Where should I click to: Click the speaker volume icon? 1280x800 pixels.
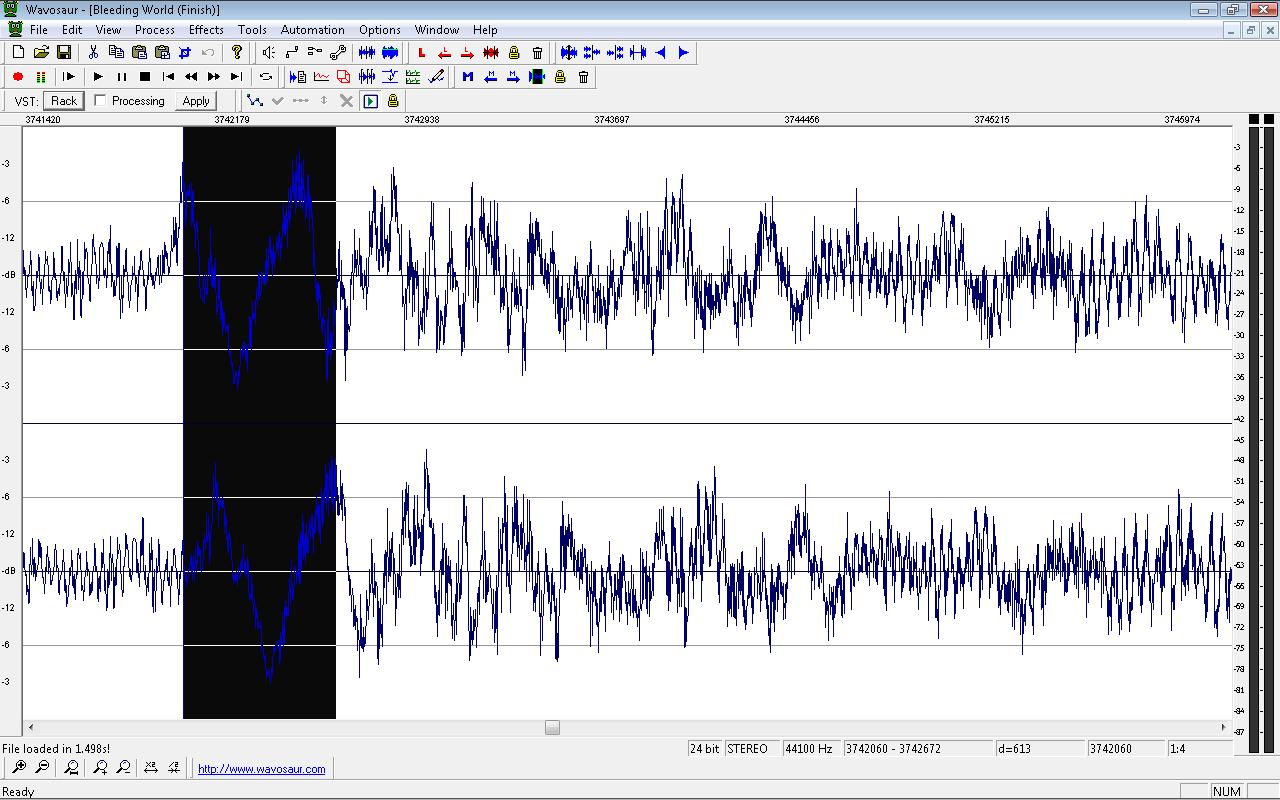point(269,53)
